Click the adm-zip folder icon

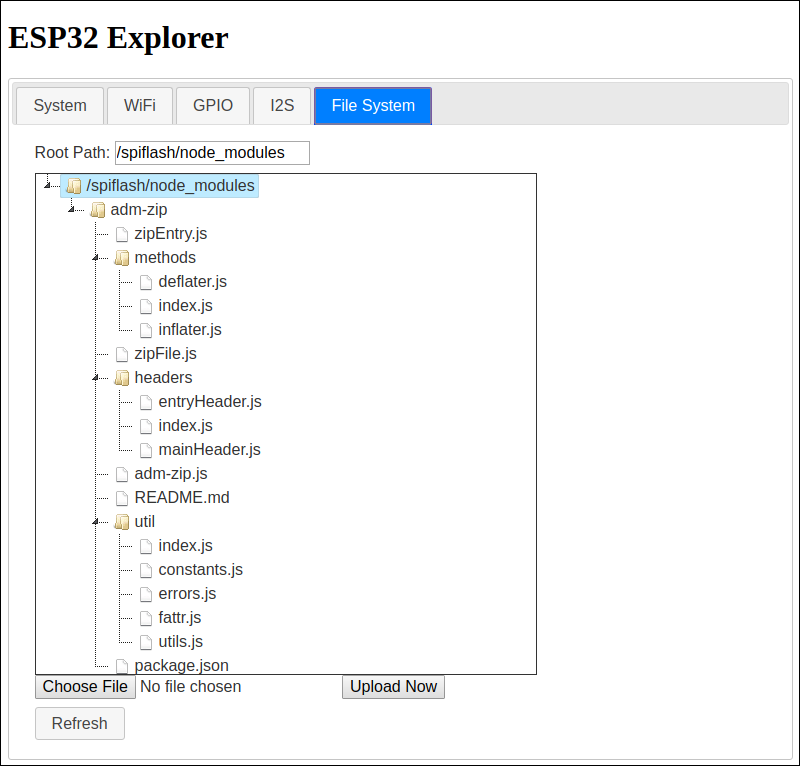pyautogui.click(x=98, y=210)
